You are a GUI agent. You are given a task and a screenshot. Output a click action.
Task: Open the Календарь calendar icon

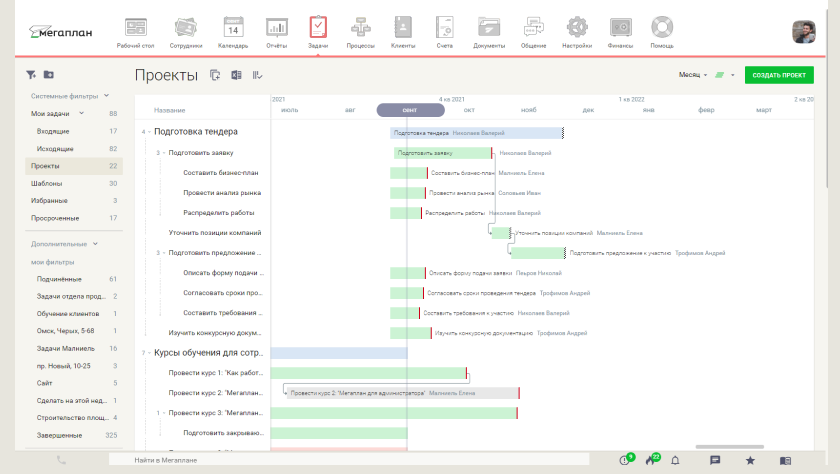click(x=233, y=31)
